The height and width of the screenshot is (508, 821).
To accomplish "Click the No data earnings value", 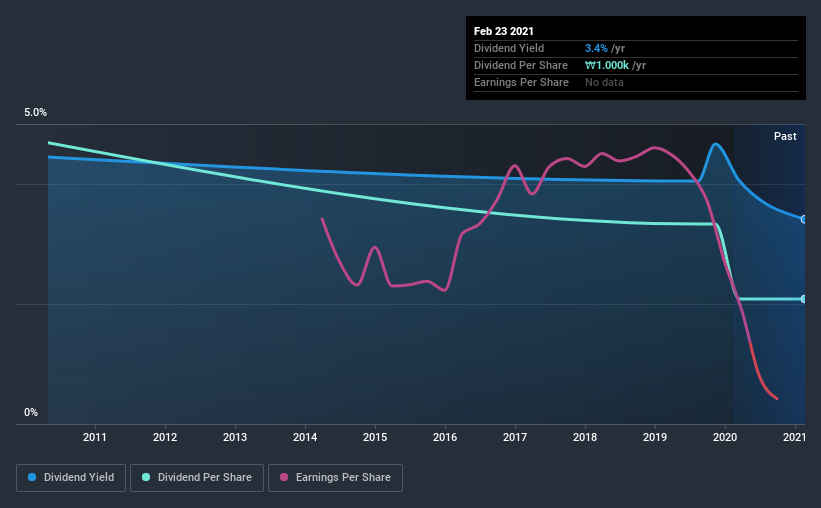I will 604,82.
